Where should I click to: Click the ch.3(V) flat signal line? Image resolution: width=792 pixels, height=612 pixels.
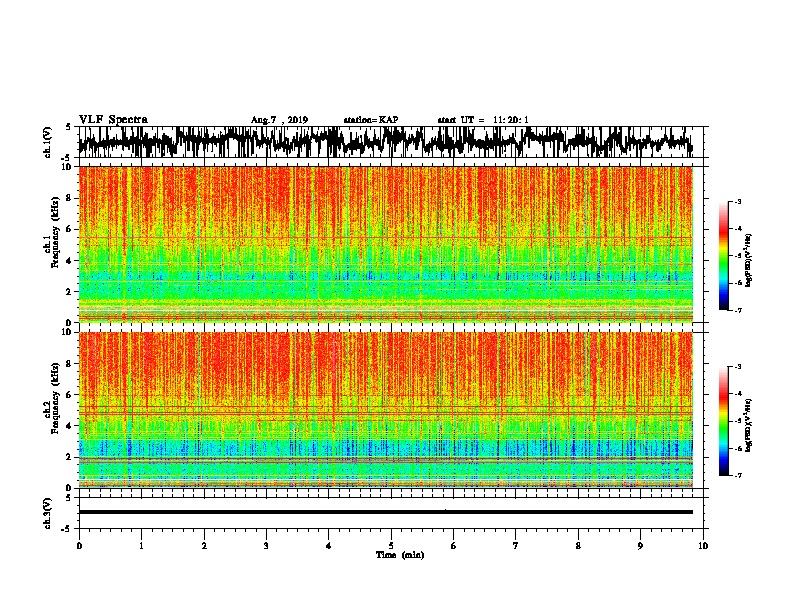pos(386,512)
